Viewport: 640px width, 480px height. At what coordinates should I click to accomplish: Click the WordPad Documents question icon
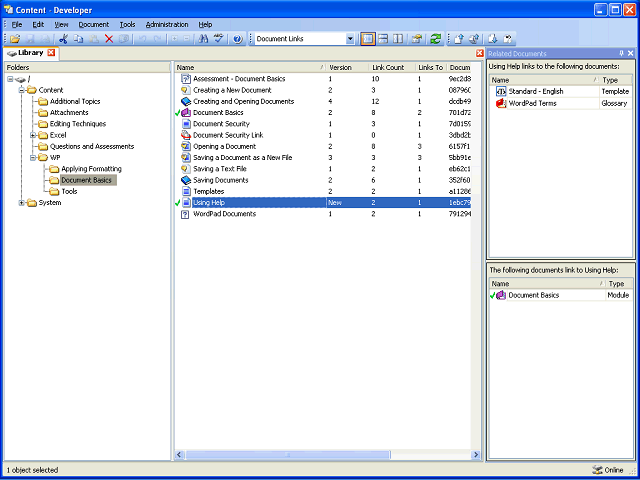click(x=185, y=214)
